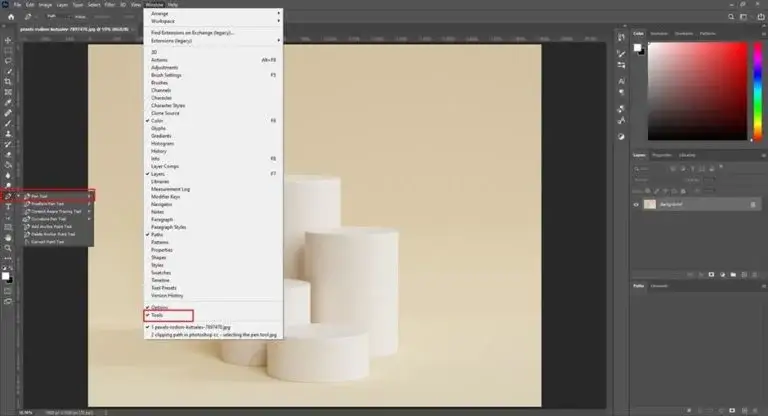This screenshot has height=416, width=768.
Task: Select the History Brush tool
Action: [8, 144]
